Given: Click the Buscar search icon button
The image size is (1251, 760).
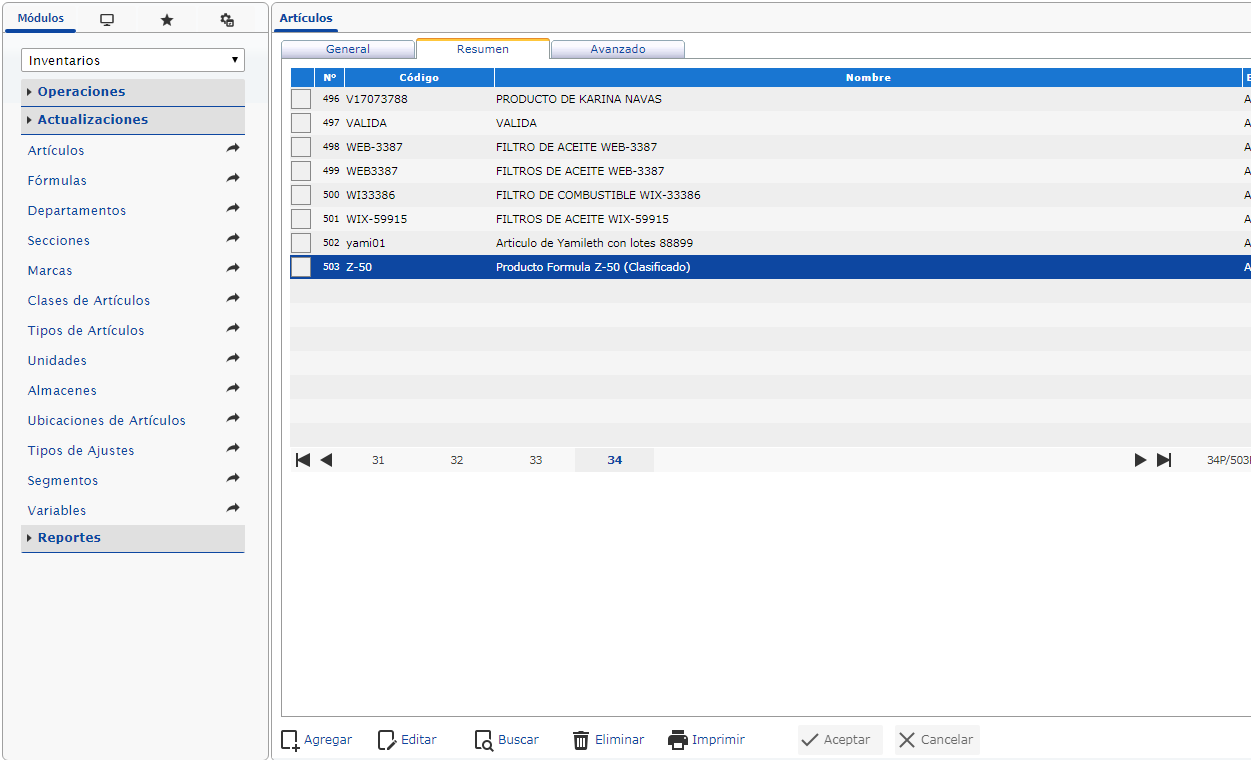Looking at the screenshot, I should pyautogui.click(x=507, y=740).
